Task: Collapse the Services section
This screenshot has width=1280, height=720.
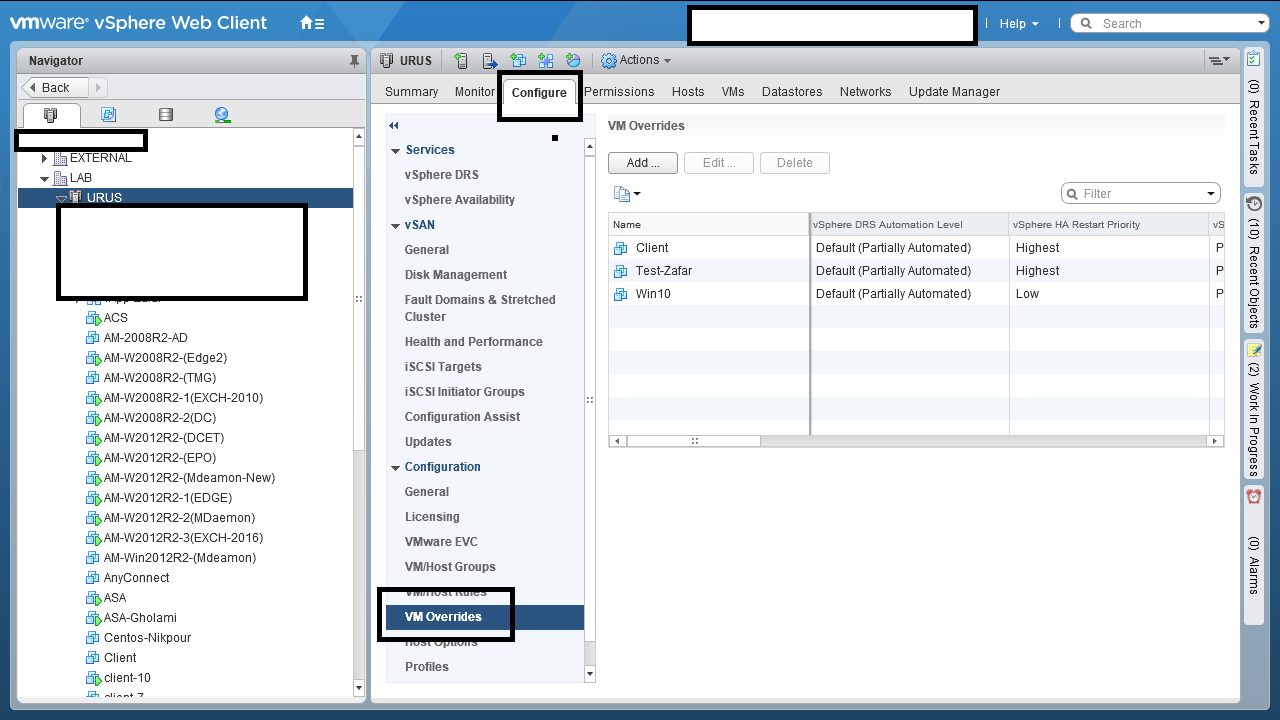Action: (x=395, y=150)
